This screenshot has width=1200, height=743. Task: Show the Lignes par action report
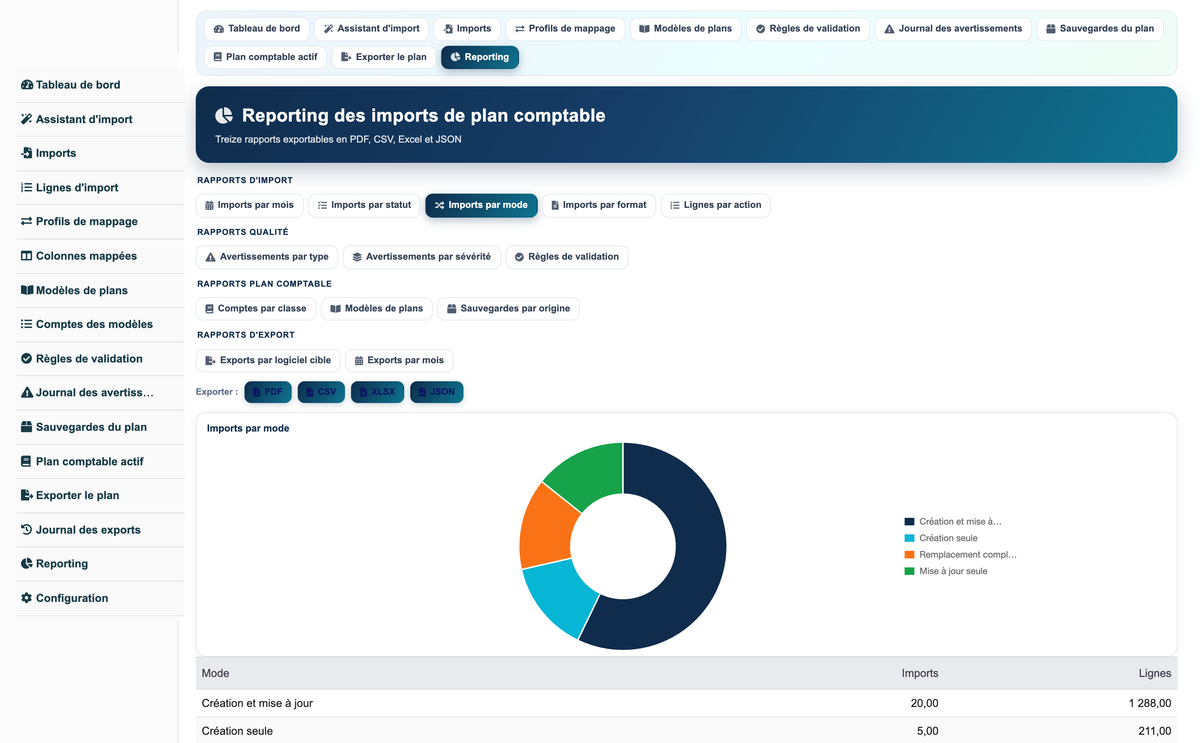pos(715,205)
